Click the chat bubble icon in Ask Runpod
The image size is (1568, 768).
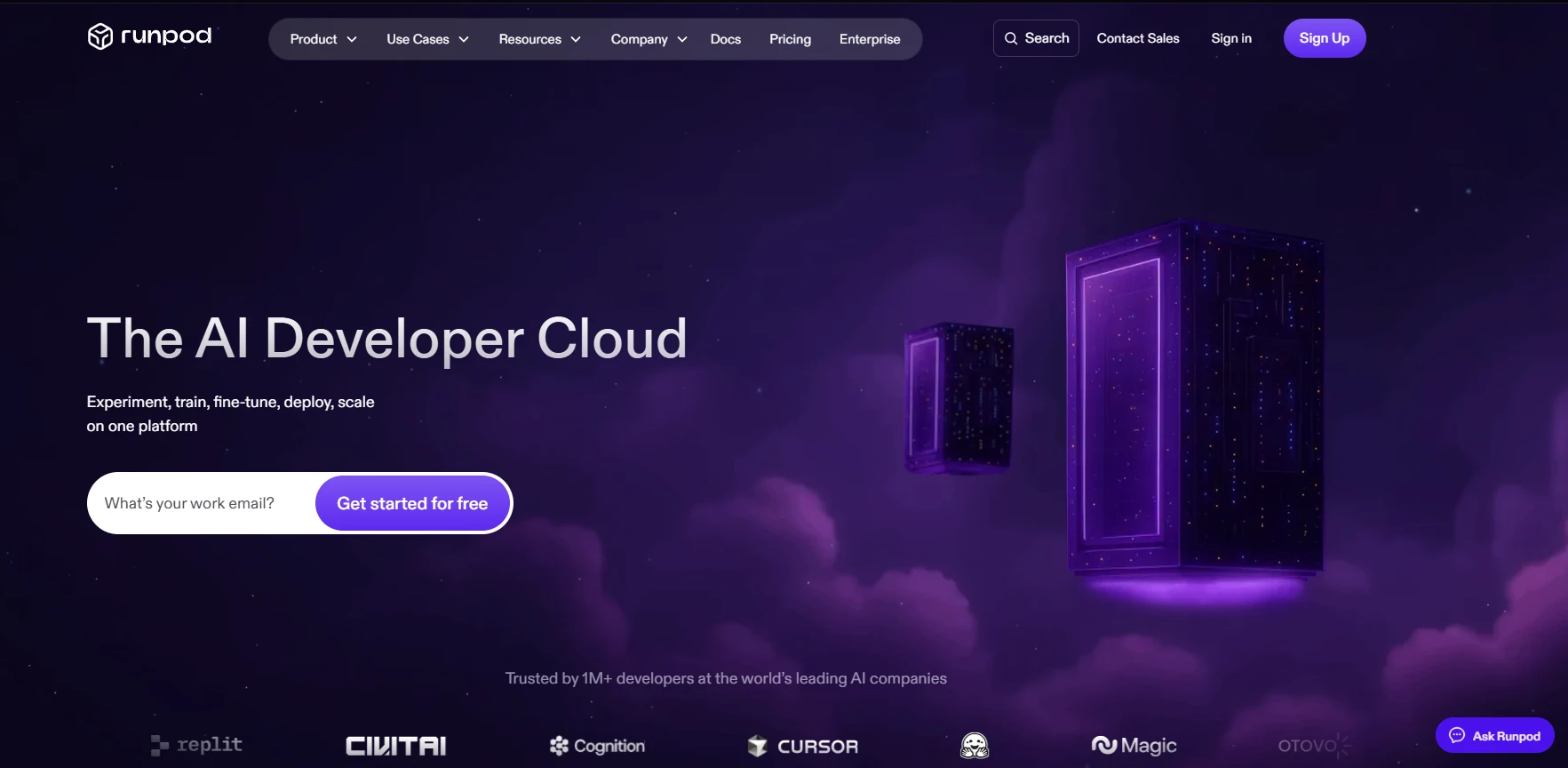1457,735
